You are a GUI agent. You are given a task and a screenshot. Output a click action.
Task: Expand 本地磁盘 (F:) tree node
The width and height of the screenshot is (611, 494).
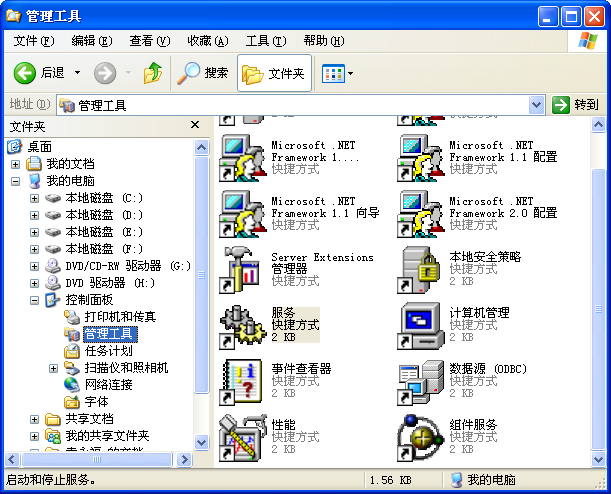pyautogui.click(x=35, y=249)
